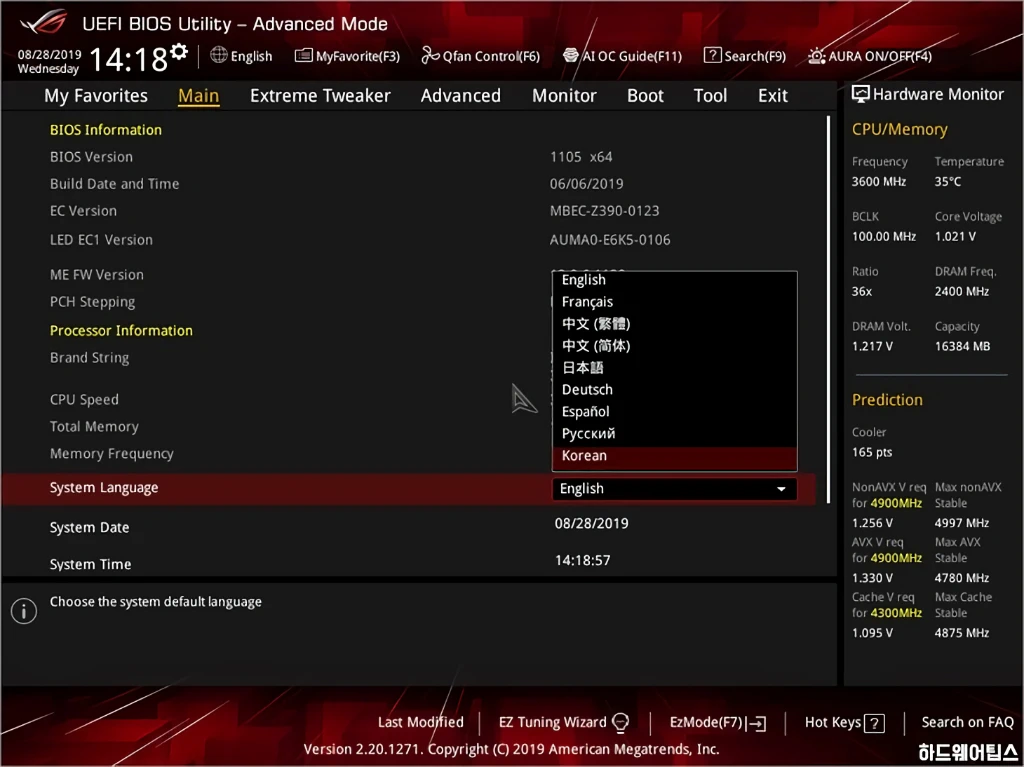Click the main panel vertical scrollbar

pos(829,310)
